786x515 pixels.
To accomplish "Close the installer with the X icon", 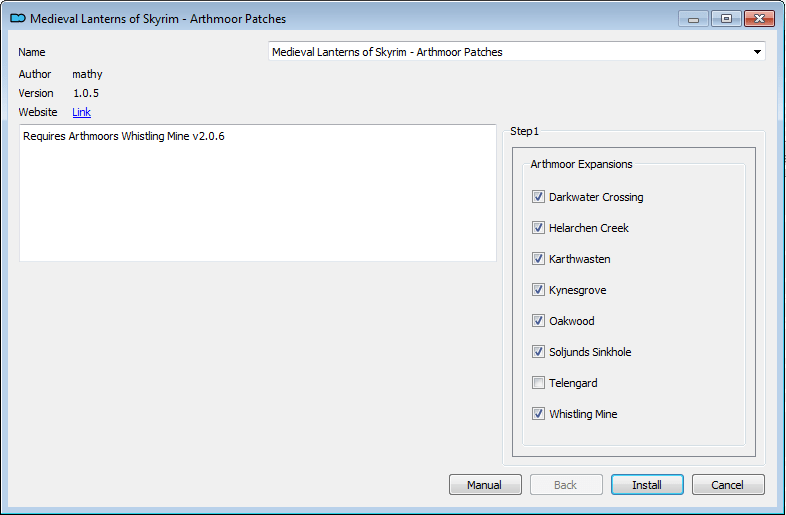I will tap(759, 19).
